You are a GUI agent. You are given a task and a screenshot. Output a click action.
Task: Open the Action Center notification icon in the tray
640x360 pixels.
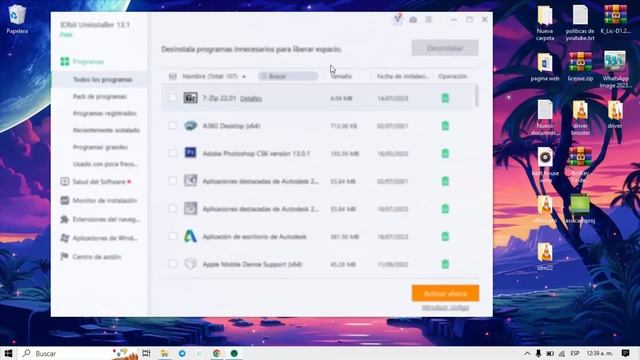(x=626, y=353)
